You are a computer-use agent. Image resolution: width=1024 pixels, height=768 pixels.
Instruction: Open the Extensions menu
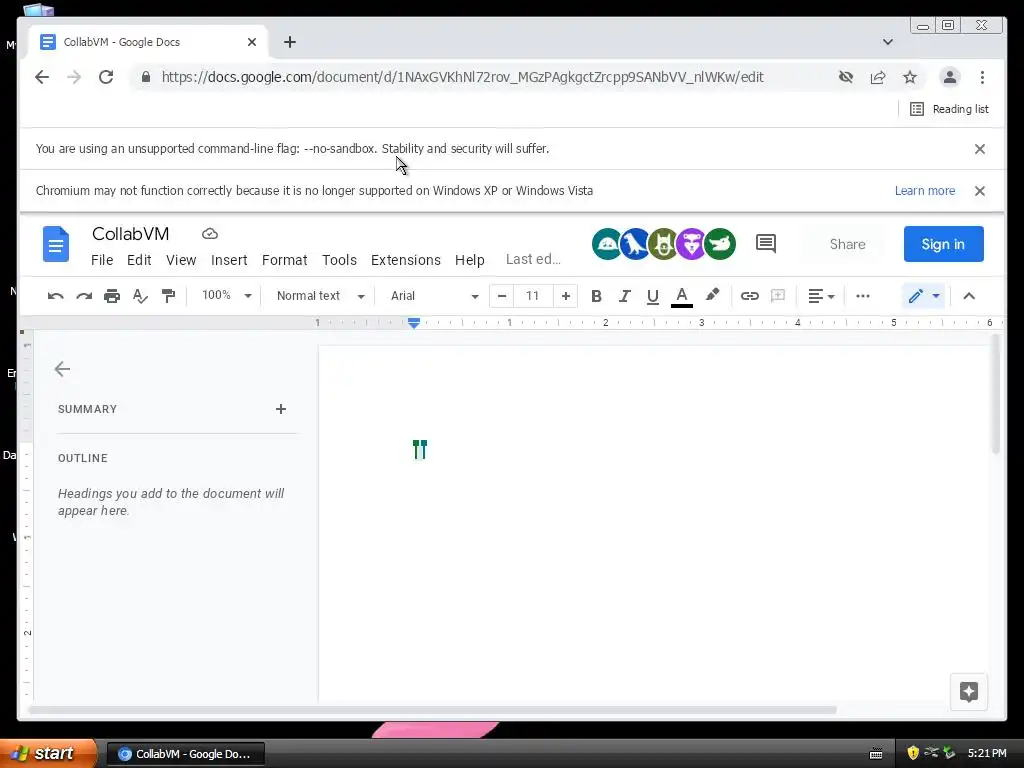pyautogui.click(x=406, y=260)
